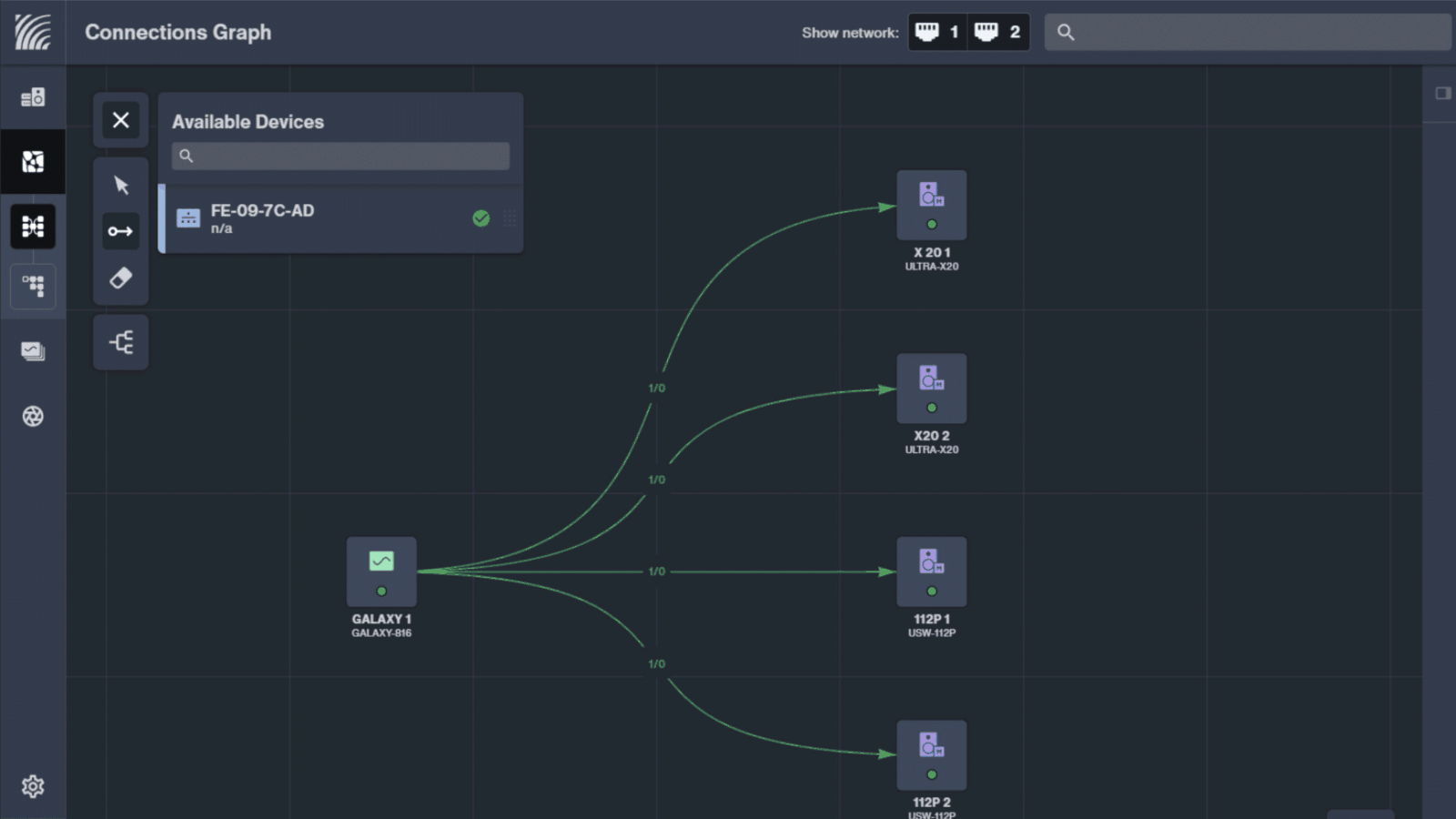Toggle network 1 visibility

[x=938, y=33]
